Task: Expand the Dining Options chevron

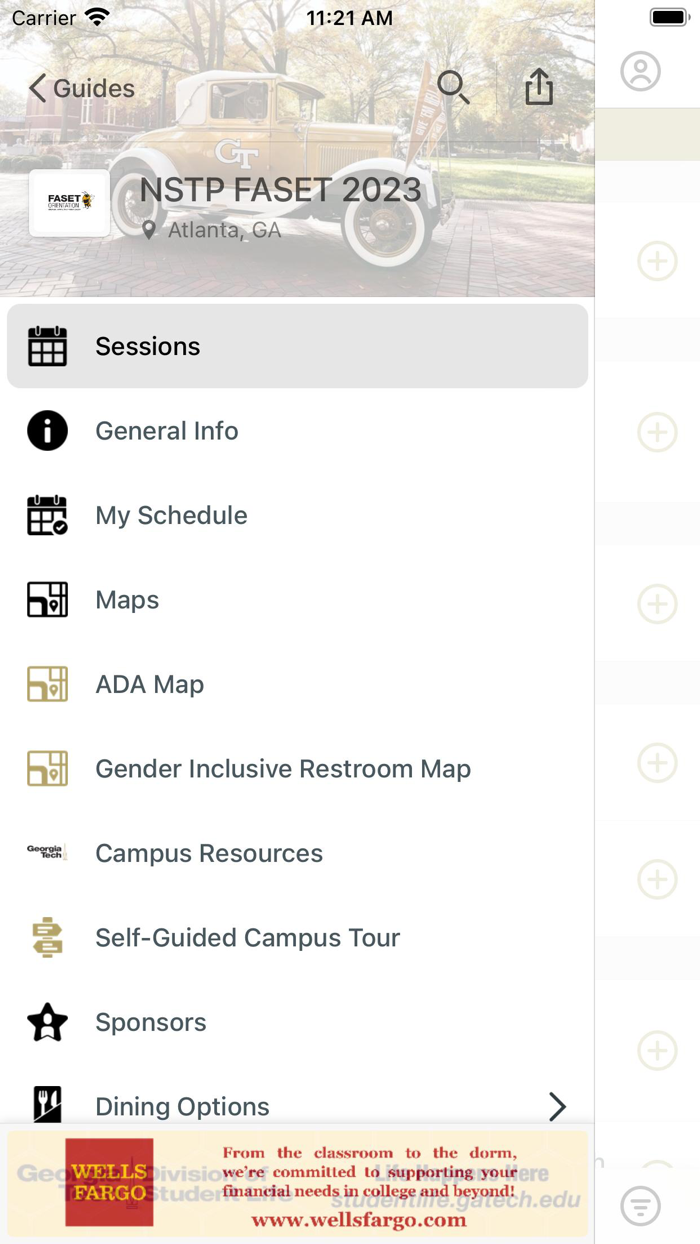Action: click(557, 1106)
